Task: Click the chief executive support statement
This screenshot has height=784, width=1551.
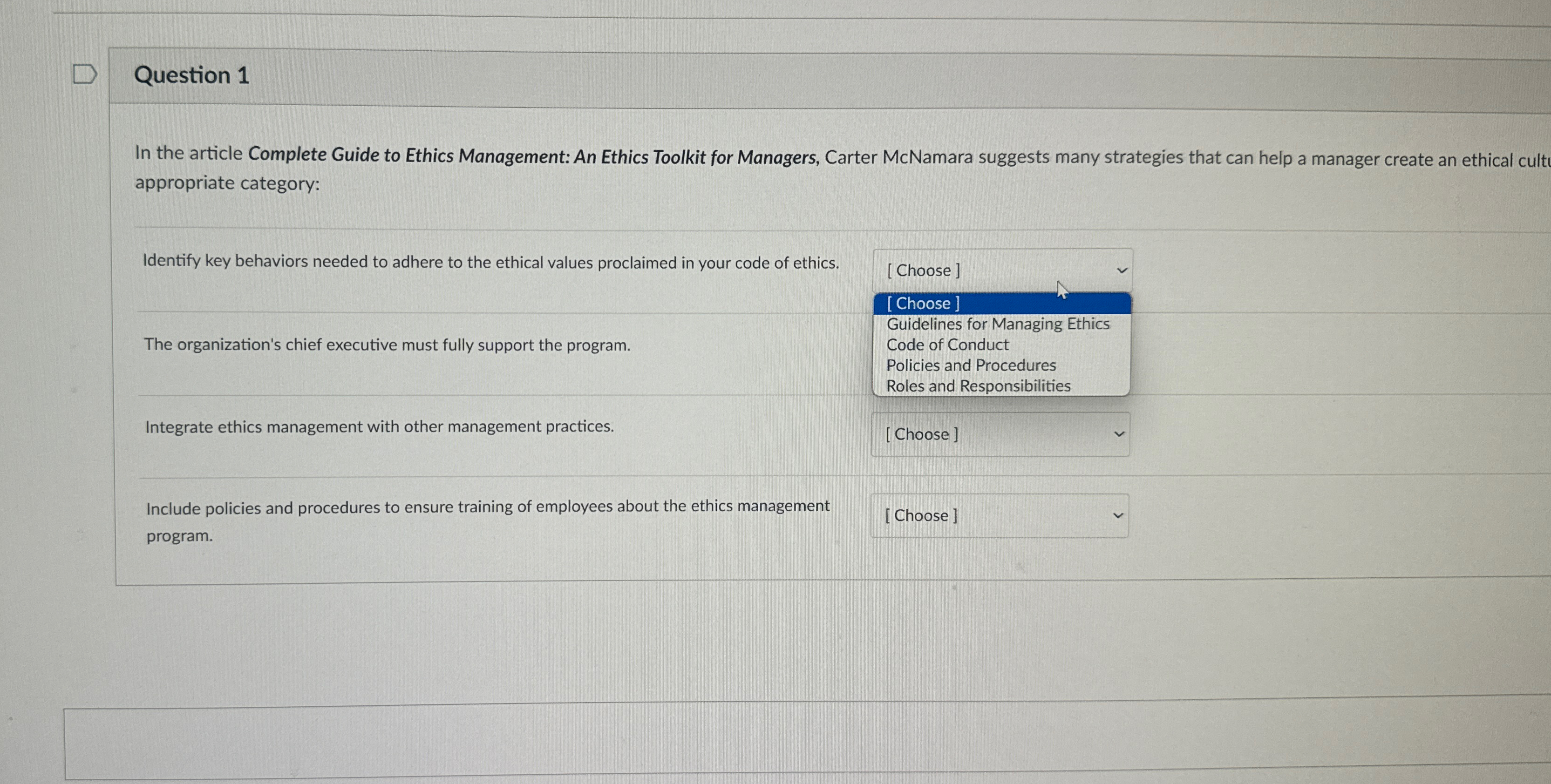Action: (x=387, y=345)
